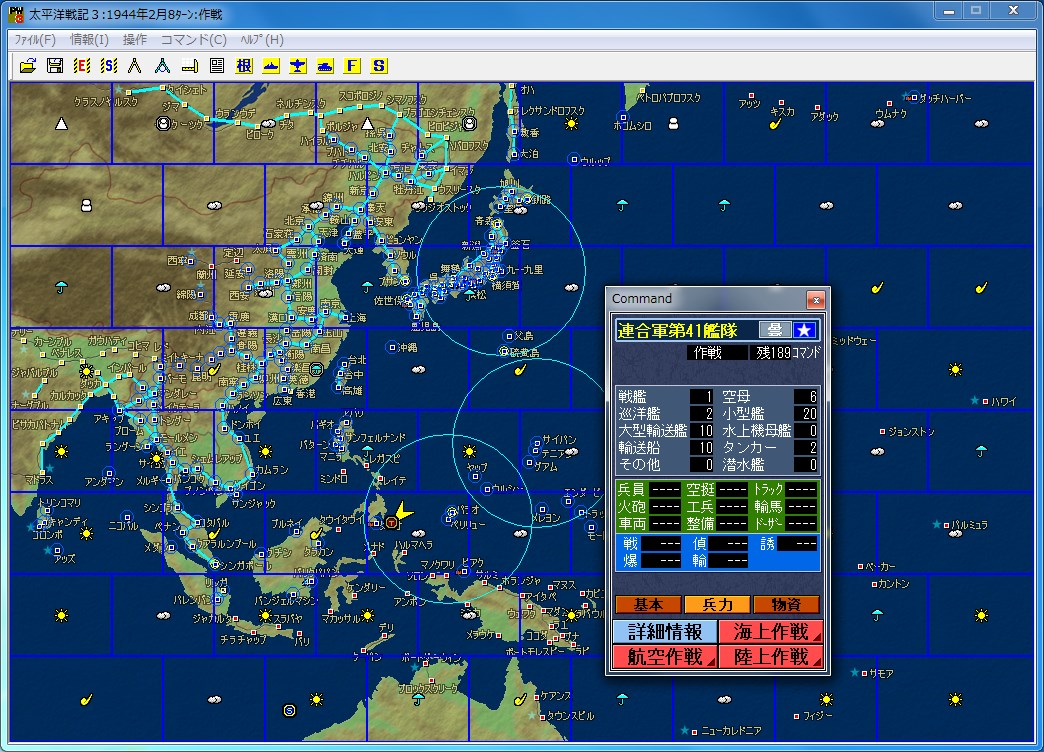
Task: Click the 根 base toolbar icon
Action: point(244,65)
